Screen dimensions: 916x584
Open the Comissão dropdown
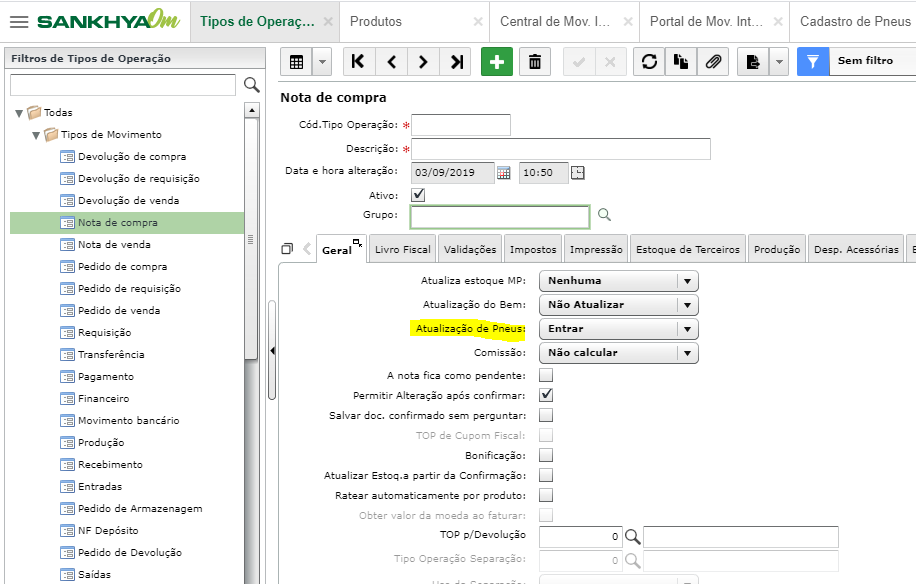[619, 353]
